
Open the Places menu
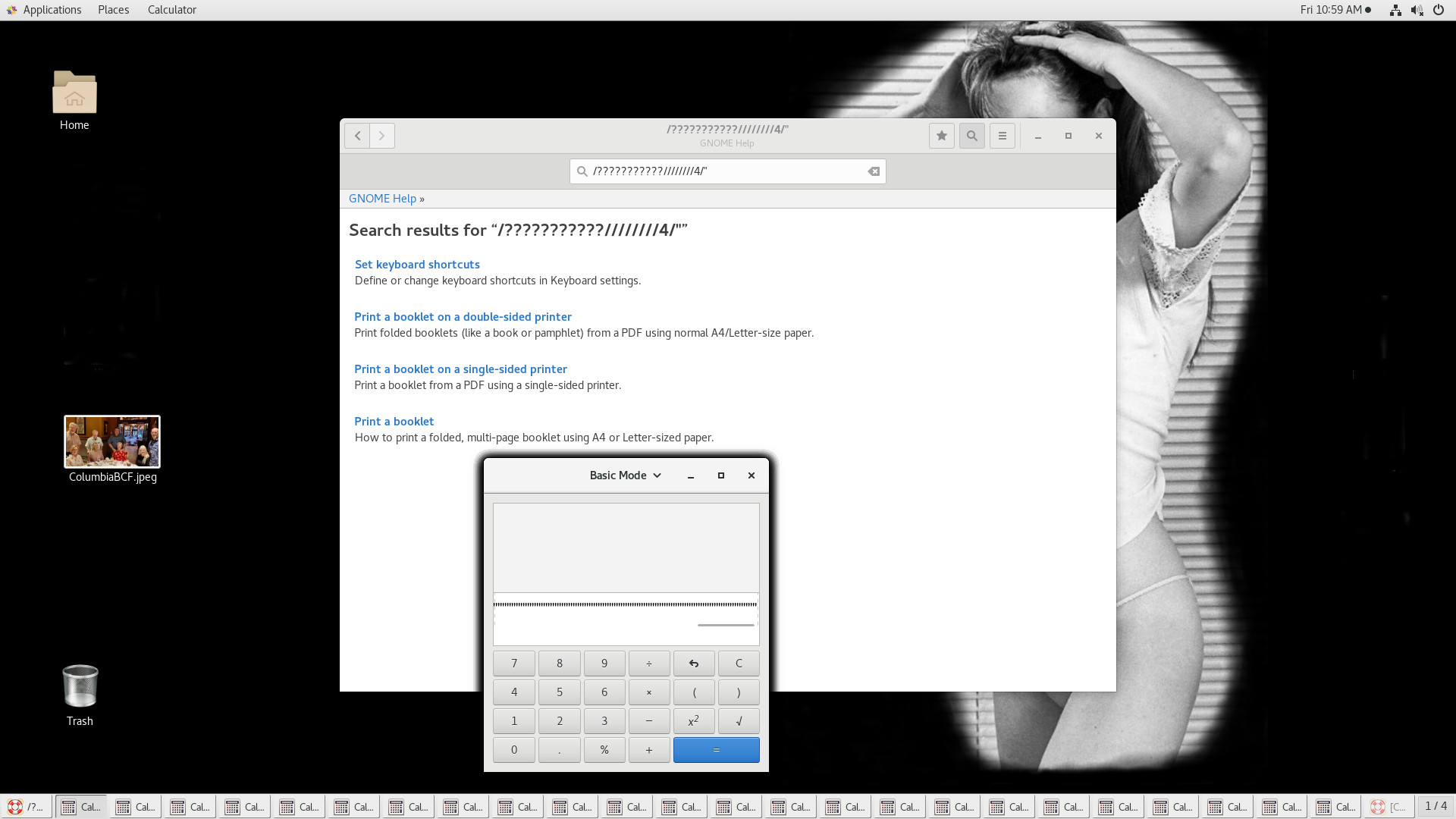click(x=113, y=10)
